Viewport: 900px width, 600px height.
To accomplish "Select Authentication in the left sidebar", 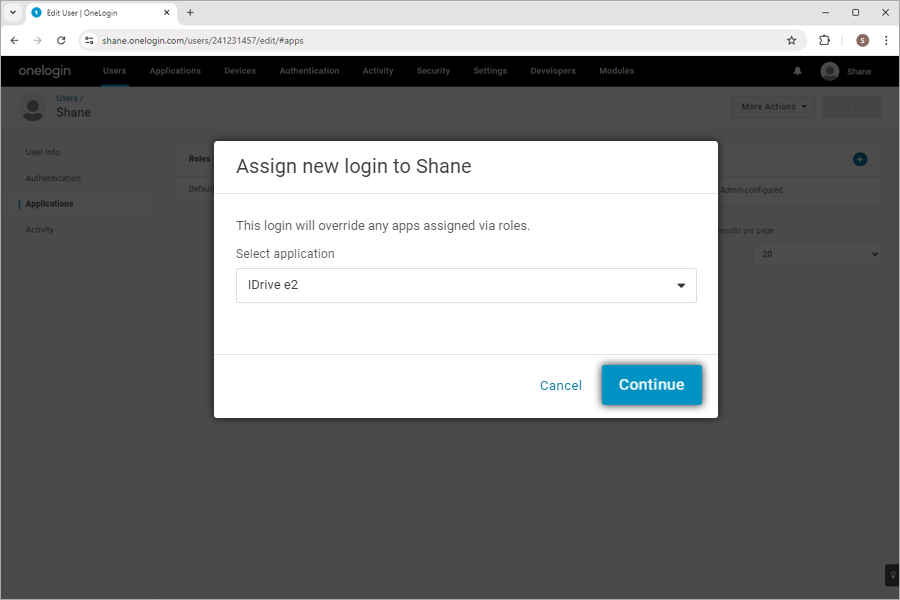I will pyautogui.click(x=53, y=178).
